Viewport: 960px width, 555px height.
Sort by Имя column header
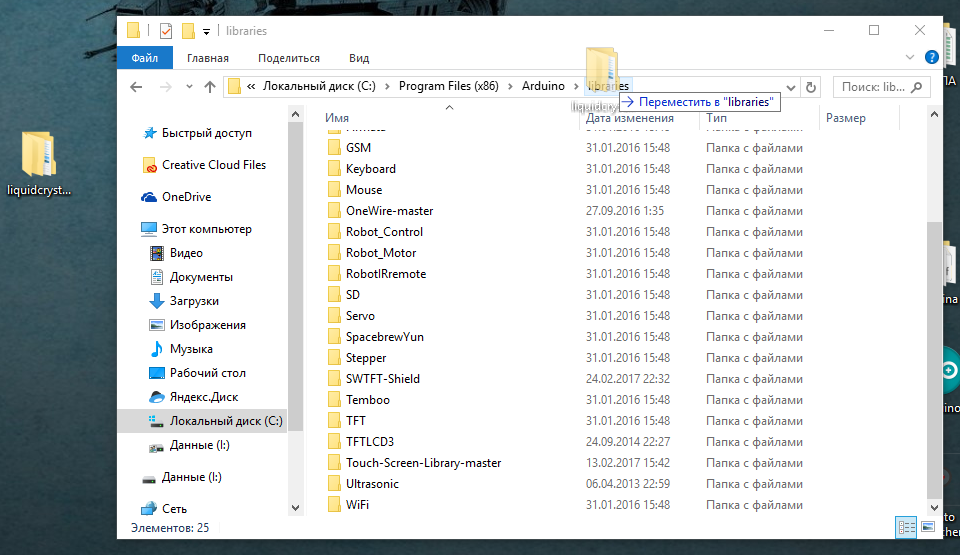[337, 118]
